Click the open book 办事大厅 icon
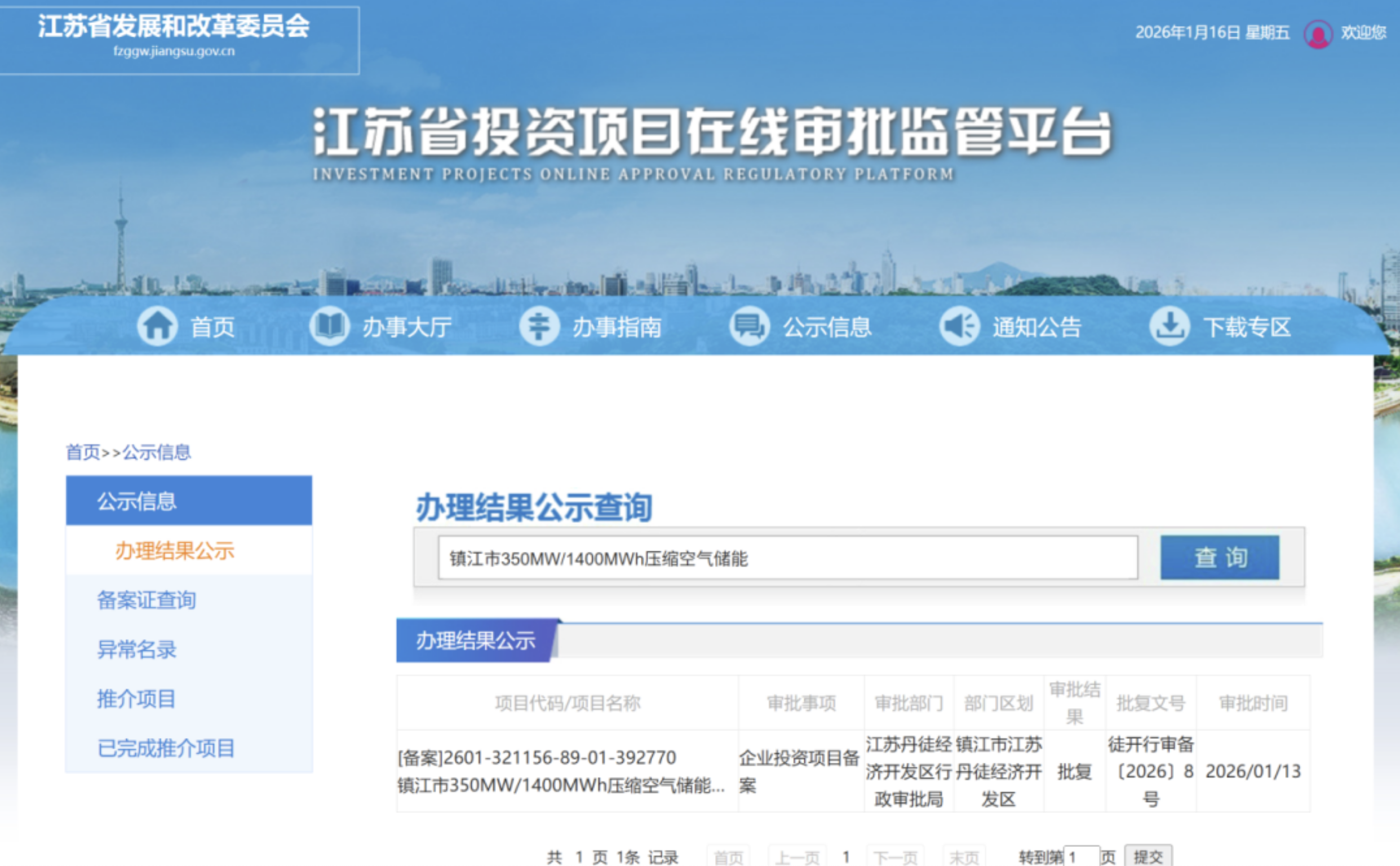Screen dimensions: 1400x866 click(x=329, y=326)
